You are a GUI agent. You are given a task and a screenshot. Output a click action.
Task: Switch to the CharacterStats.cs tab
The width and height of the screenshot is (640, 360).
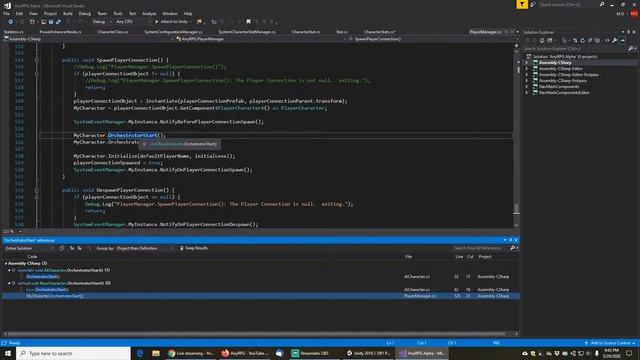[379, 32]
